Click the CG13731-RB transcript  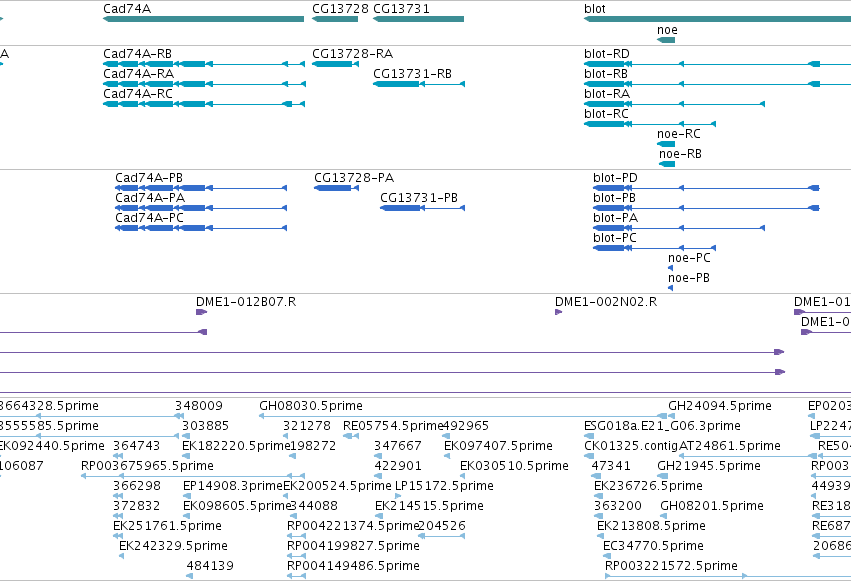point(419,84)
